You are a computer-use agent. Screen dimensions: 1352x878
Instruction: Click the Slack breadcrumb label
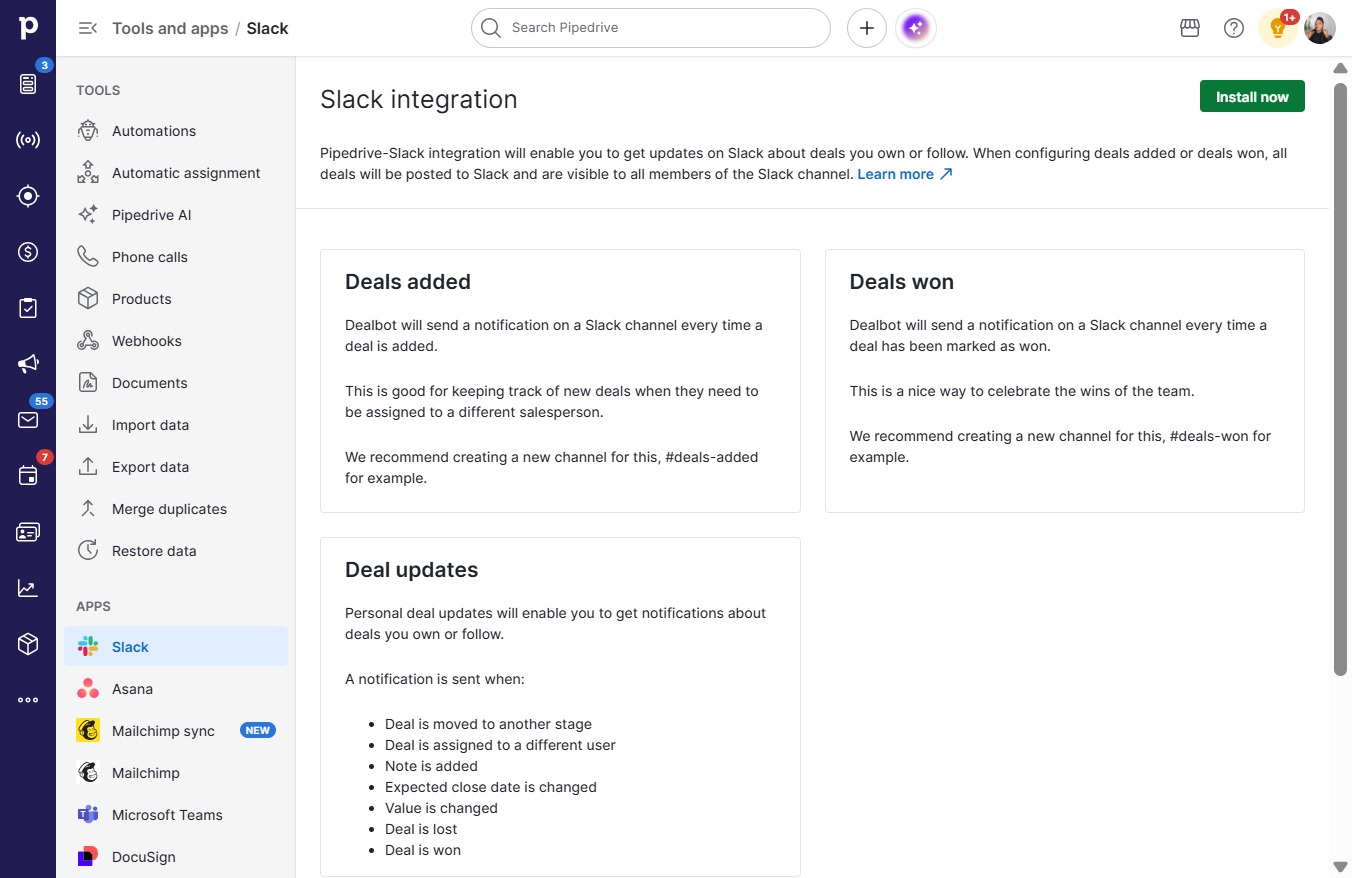pos(267,28)
